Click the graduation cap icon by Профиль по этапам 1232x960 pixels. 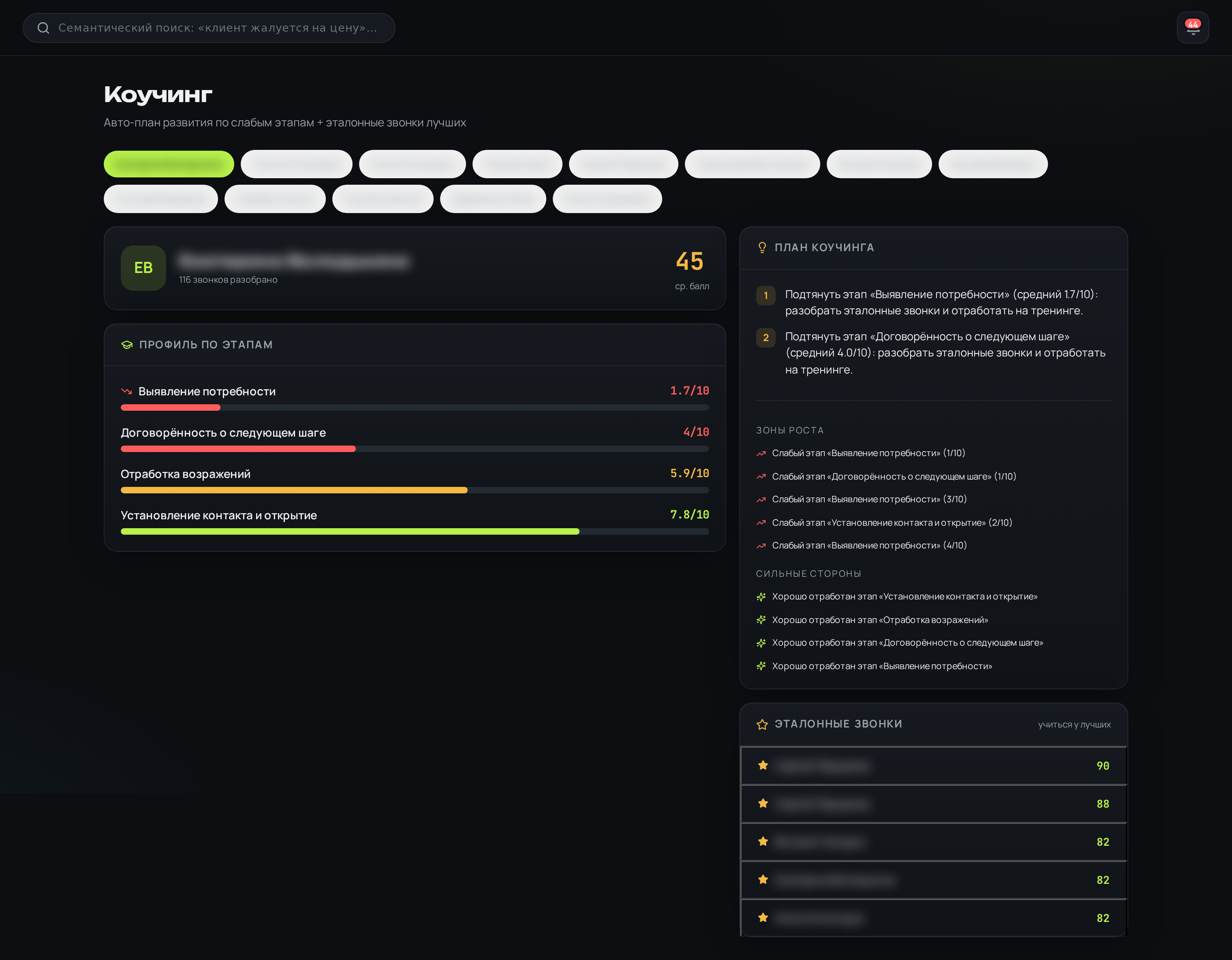pos(127,344)
